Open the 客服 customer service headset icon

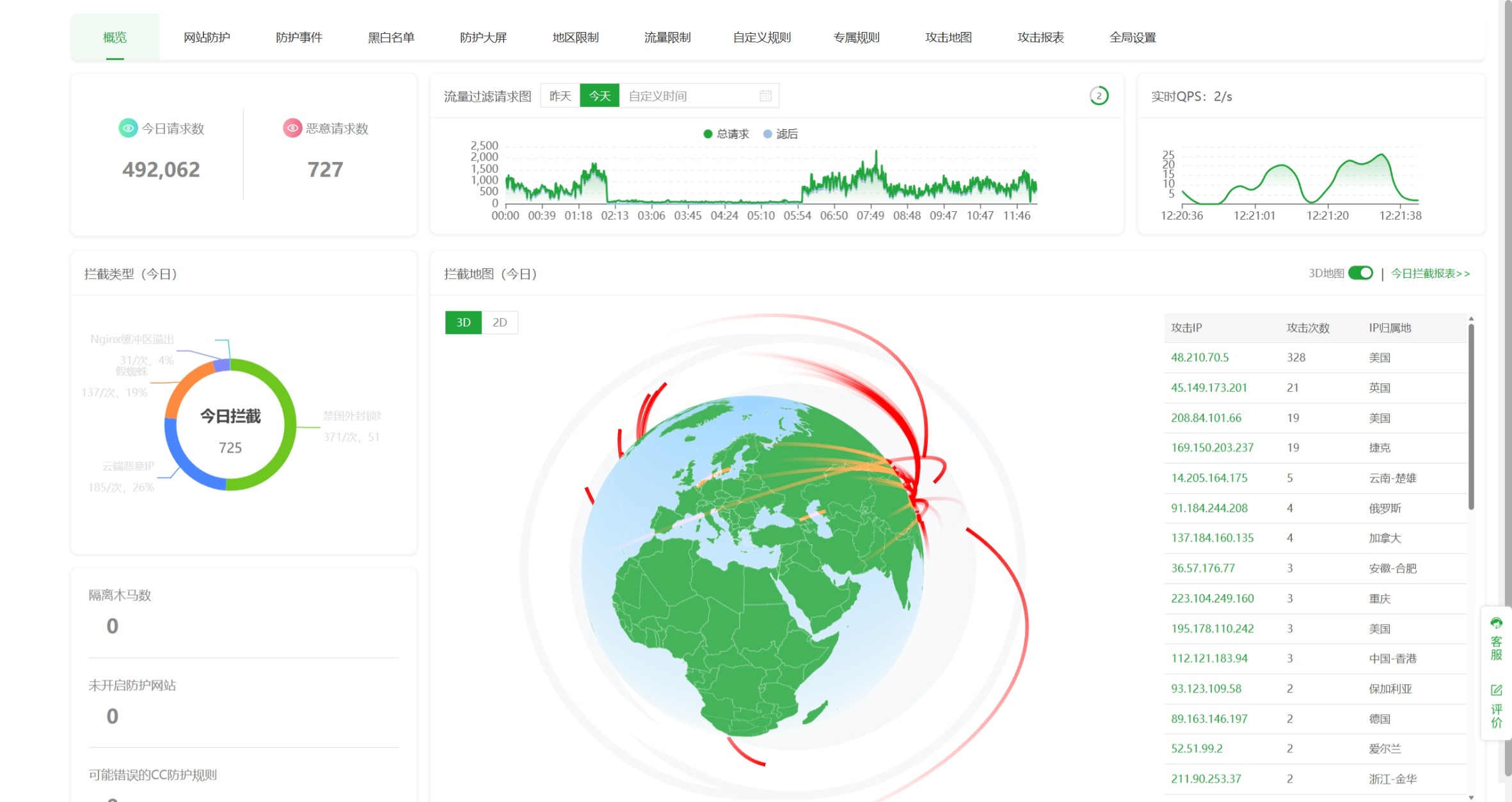(1496, 623)
